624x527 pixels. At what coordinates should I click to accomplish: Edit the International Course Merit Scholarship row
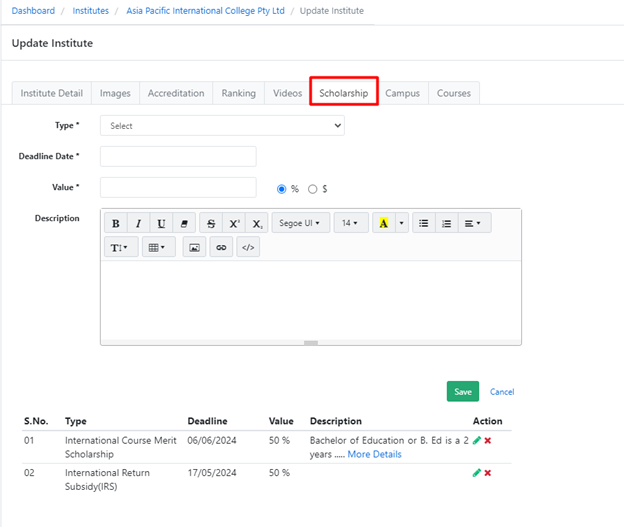pos(477,440)
